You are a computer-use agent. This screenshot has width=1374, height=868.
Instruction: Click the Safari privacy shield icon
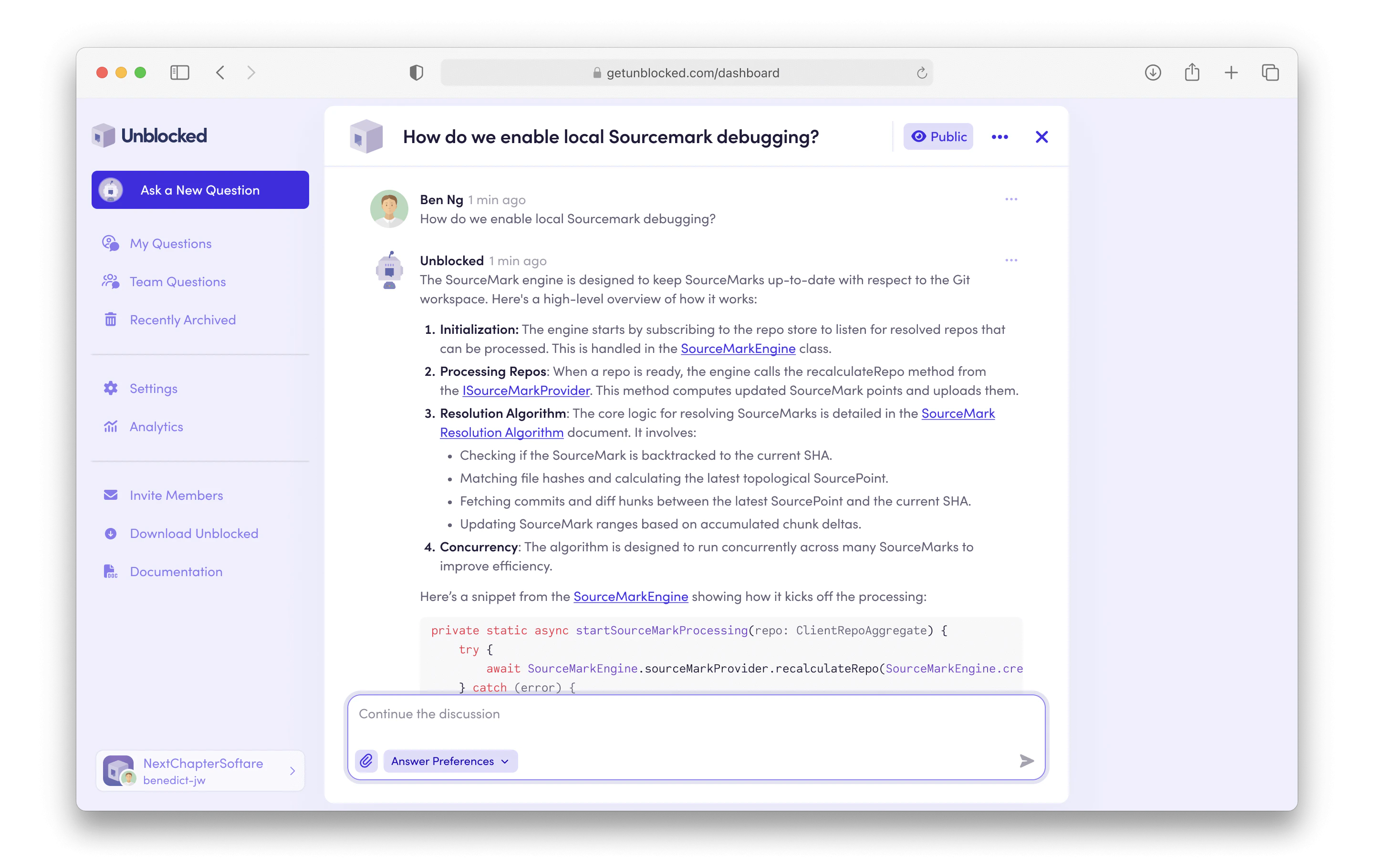point(416,72)
